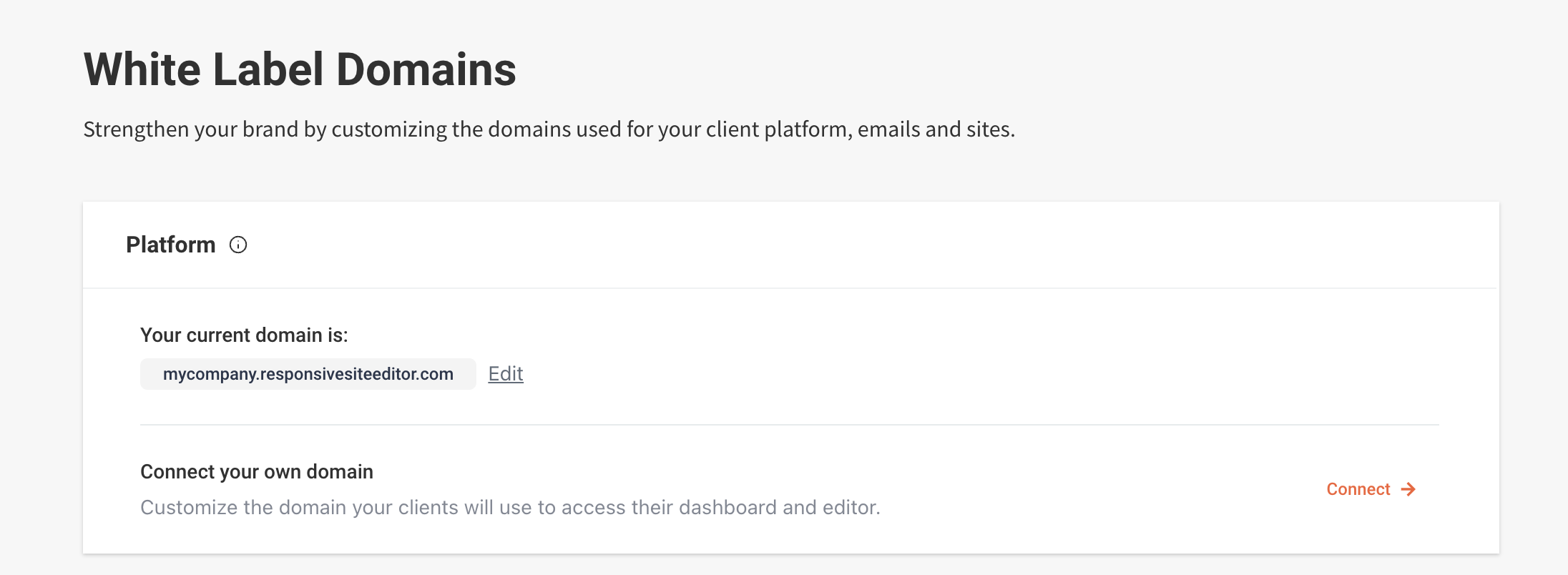Image resolution: width=1568 pixels, height=575 pixels.
Task: Click the 'Customize the domain your clients' description
Action: (510, 507)
